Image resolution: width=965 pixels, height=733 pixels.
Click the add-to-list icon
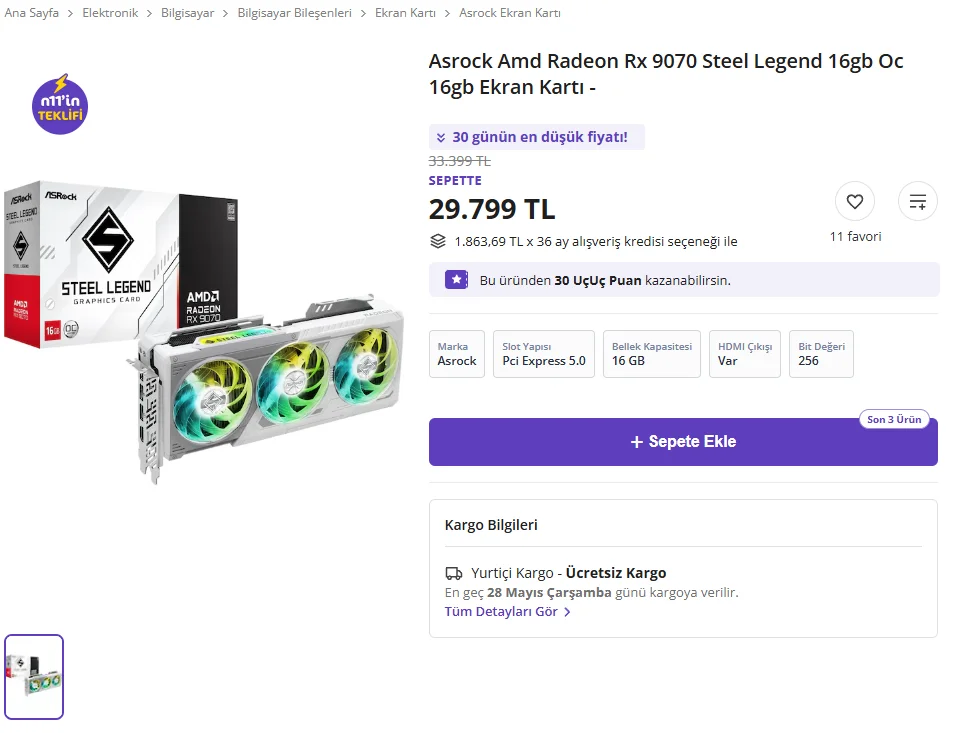tap(917, 202)
